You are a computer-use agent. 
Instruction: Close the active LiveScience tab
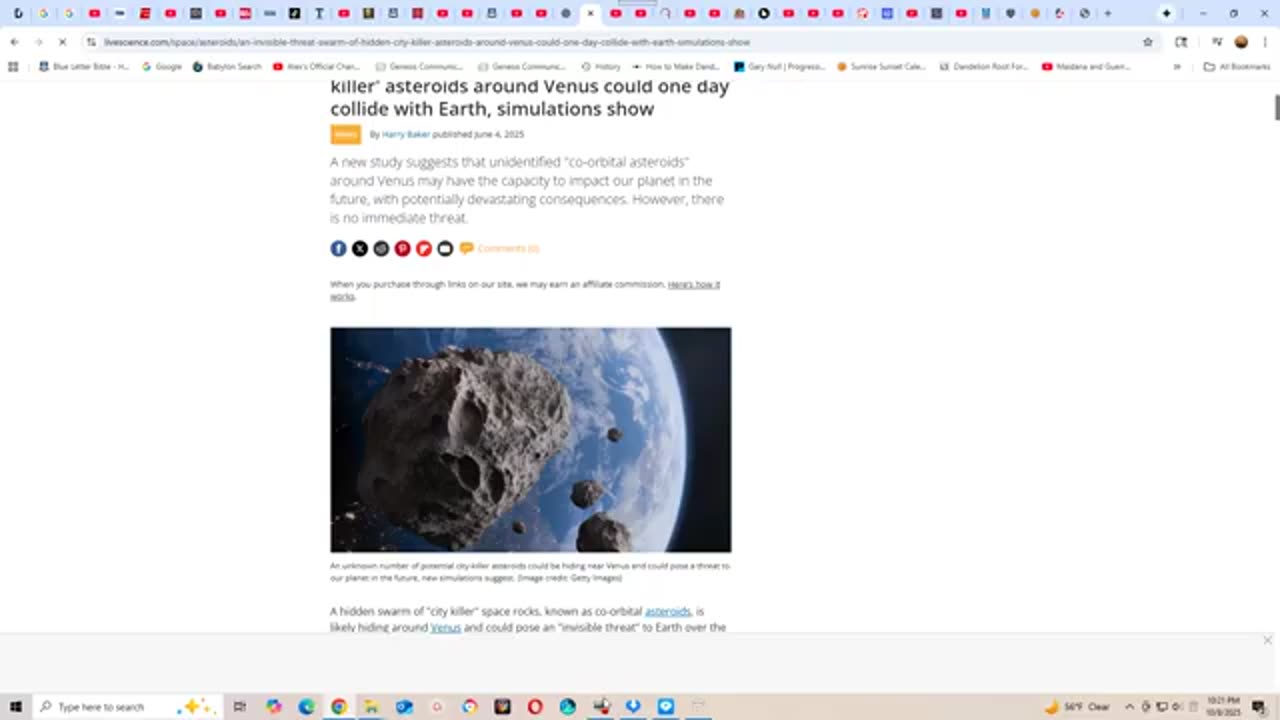click(x=590, y=14)
